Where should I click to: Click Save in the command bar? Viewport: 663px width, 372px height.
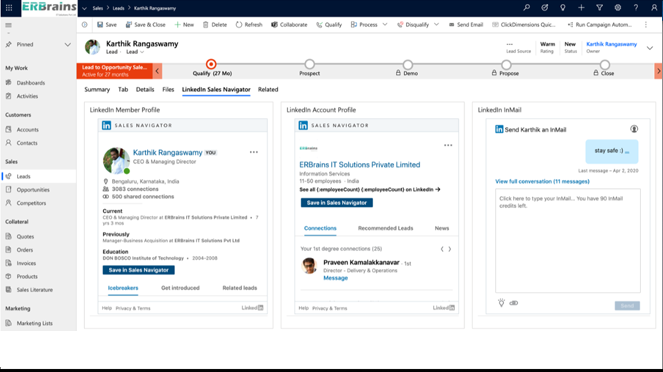point(107,25)
